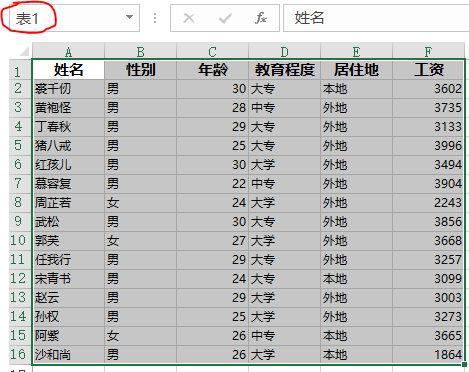Click the cell 宋青书
The width and height of the screenshot is (469, 372).
[x=68, y=279]
